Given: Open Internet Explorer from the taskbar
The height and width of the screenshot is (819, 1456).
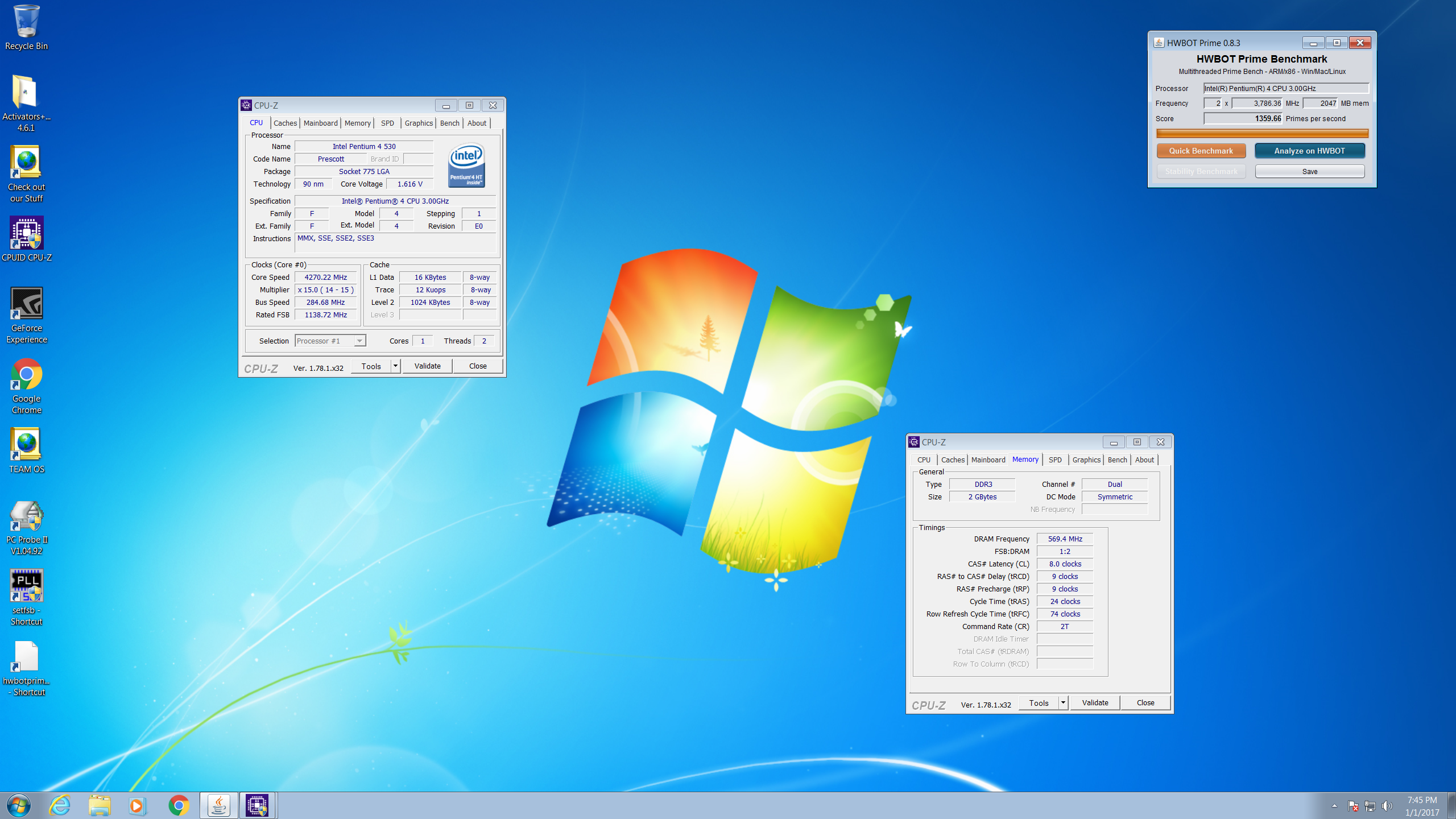Looking at the screenshot, I should [60, 805].
